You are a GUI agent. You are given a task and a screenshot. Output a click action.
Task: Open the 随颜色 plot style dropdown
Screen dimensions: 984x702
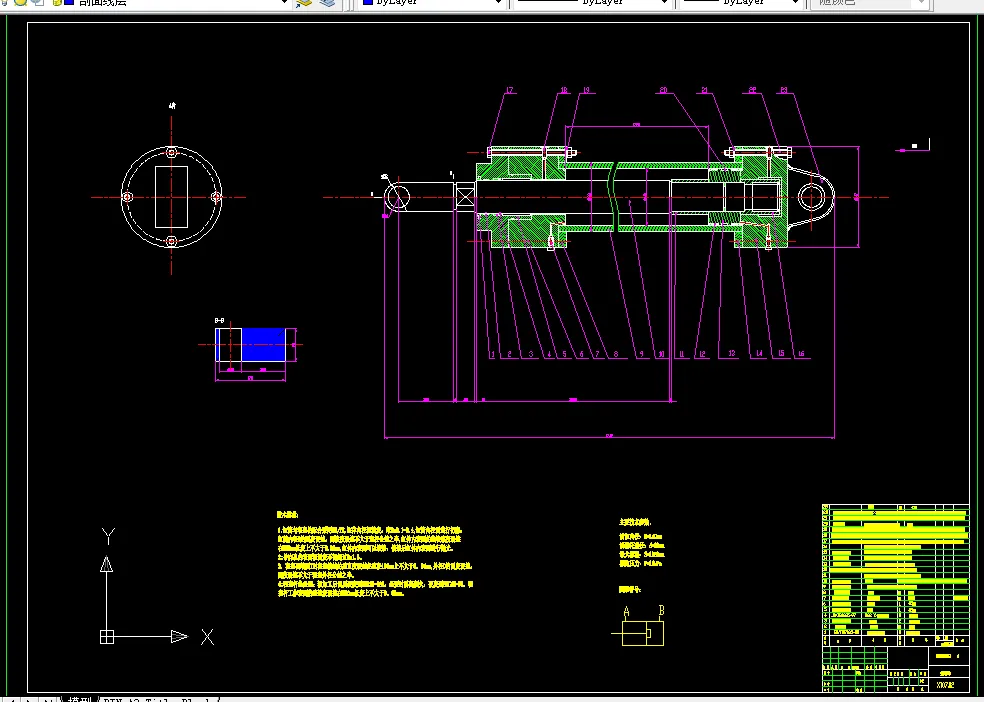(869, 3)
